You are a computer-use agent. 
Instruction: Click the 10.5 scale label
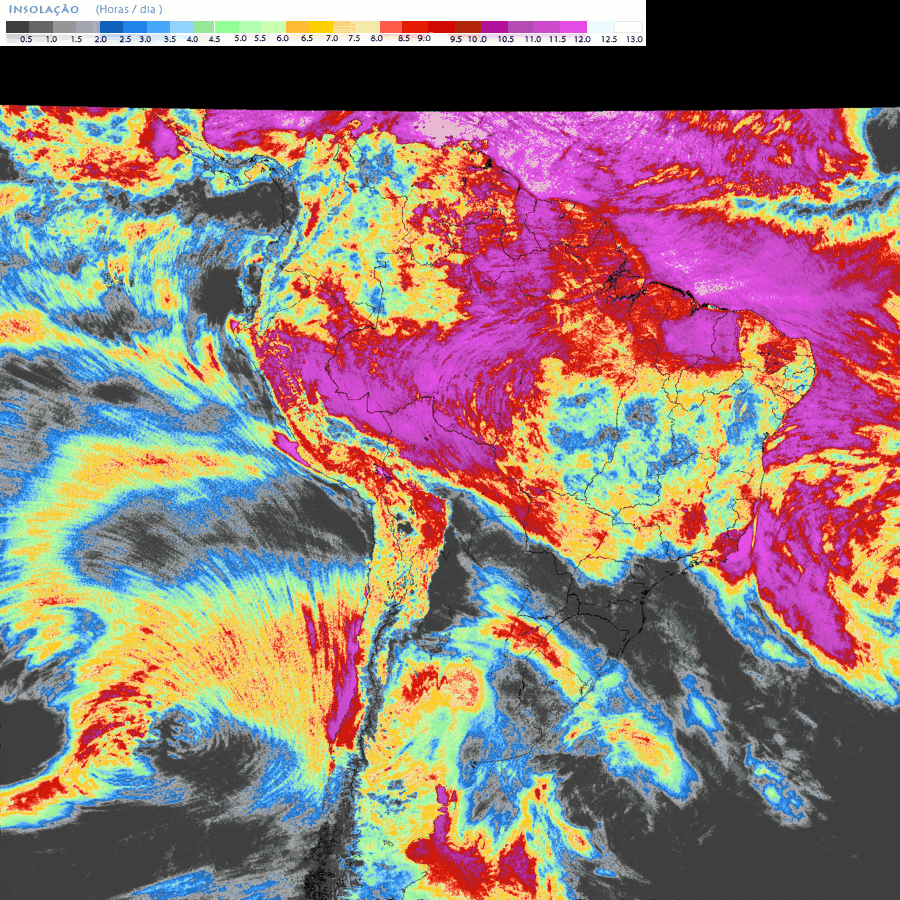[x=506, y=40]
